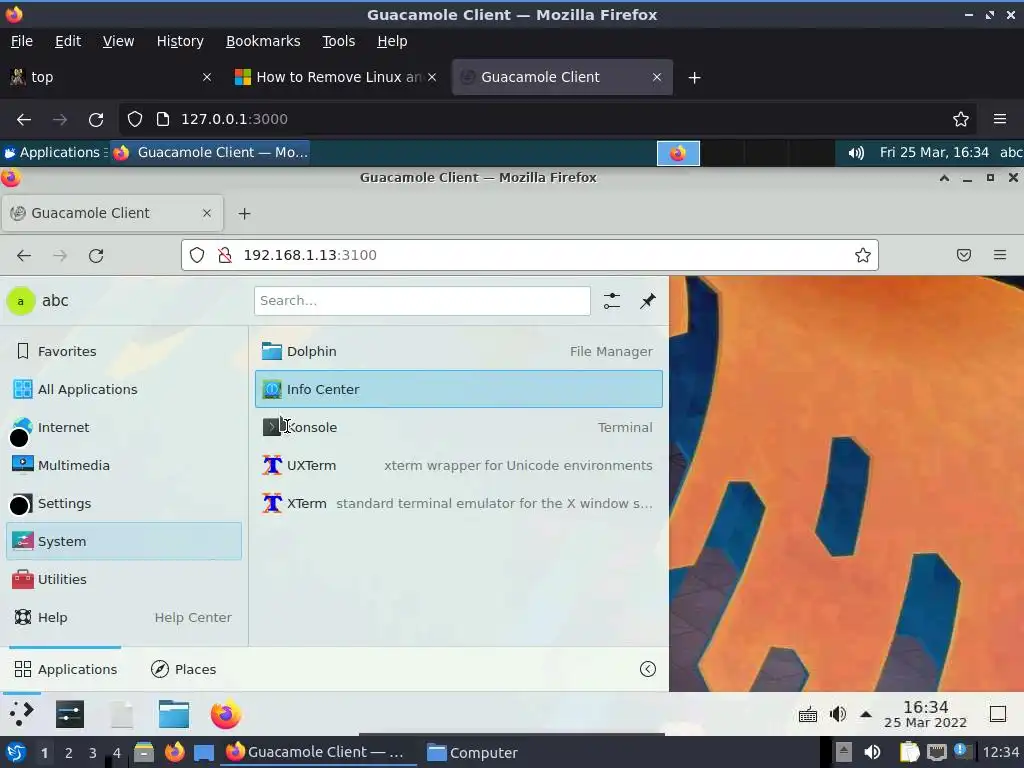Switch to workspace 3 in bottom taskbar
This screenshot has height=768, width=1024.
click(93, 753)
